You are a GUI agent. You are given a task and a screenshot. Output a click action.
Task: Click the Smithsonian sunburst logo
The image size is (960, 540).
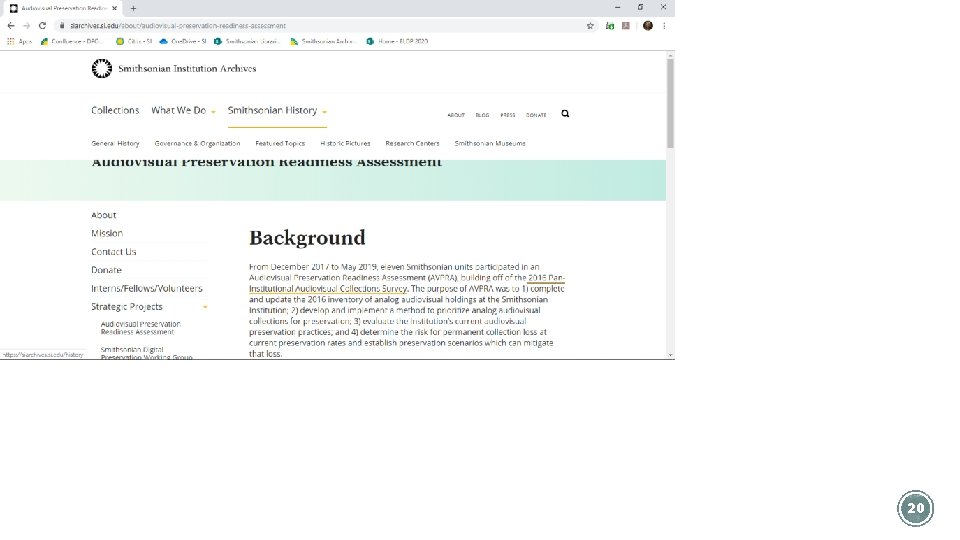coord(102,69)
